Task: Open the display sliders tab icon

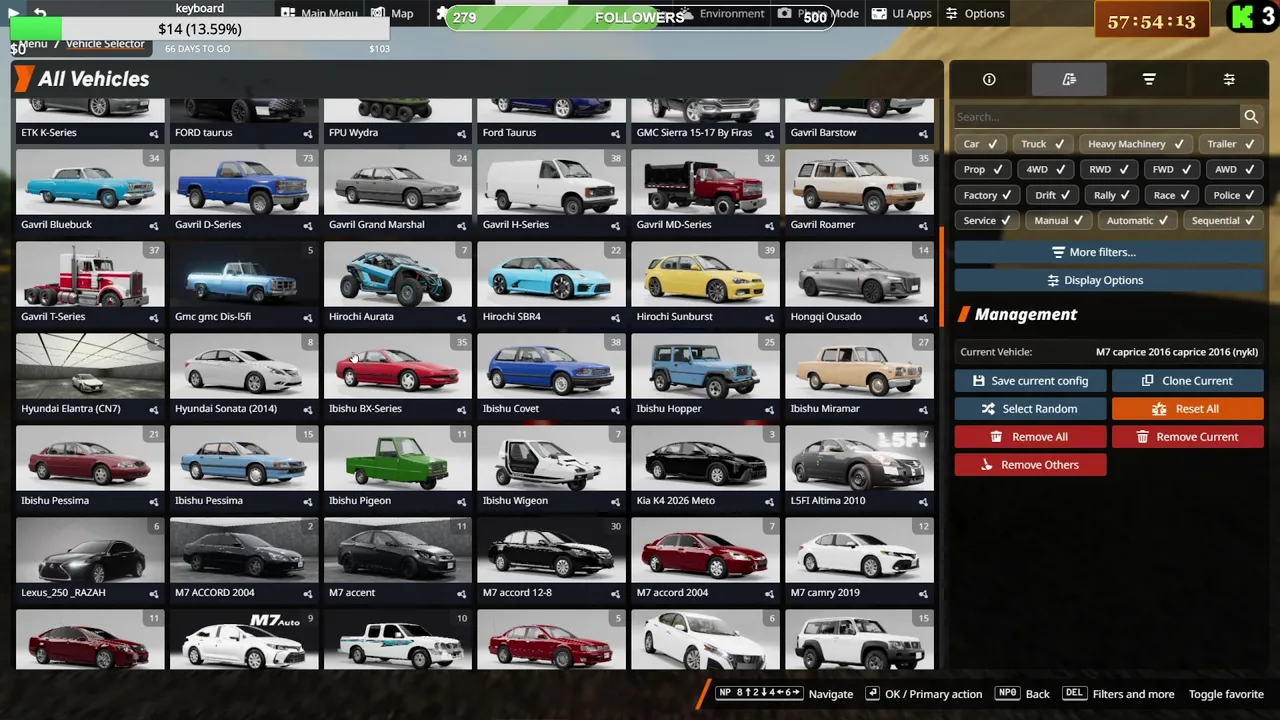Action: click(x=1229, y=80)
